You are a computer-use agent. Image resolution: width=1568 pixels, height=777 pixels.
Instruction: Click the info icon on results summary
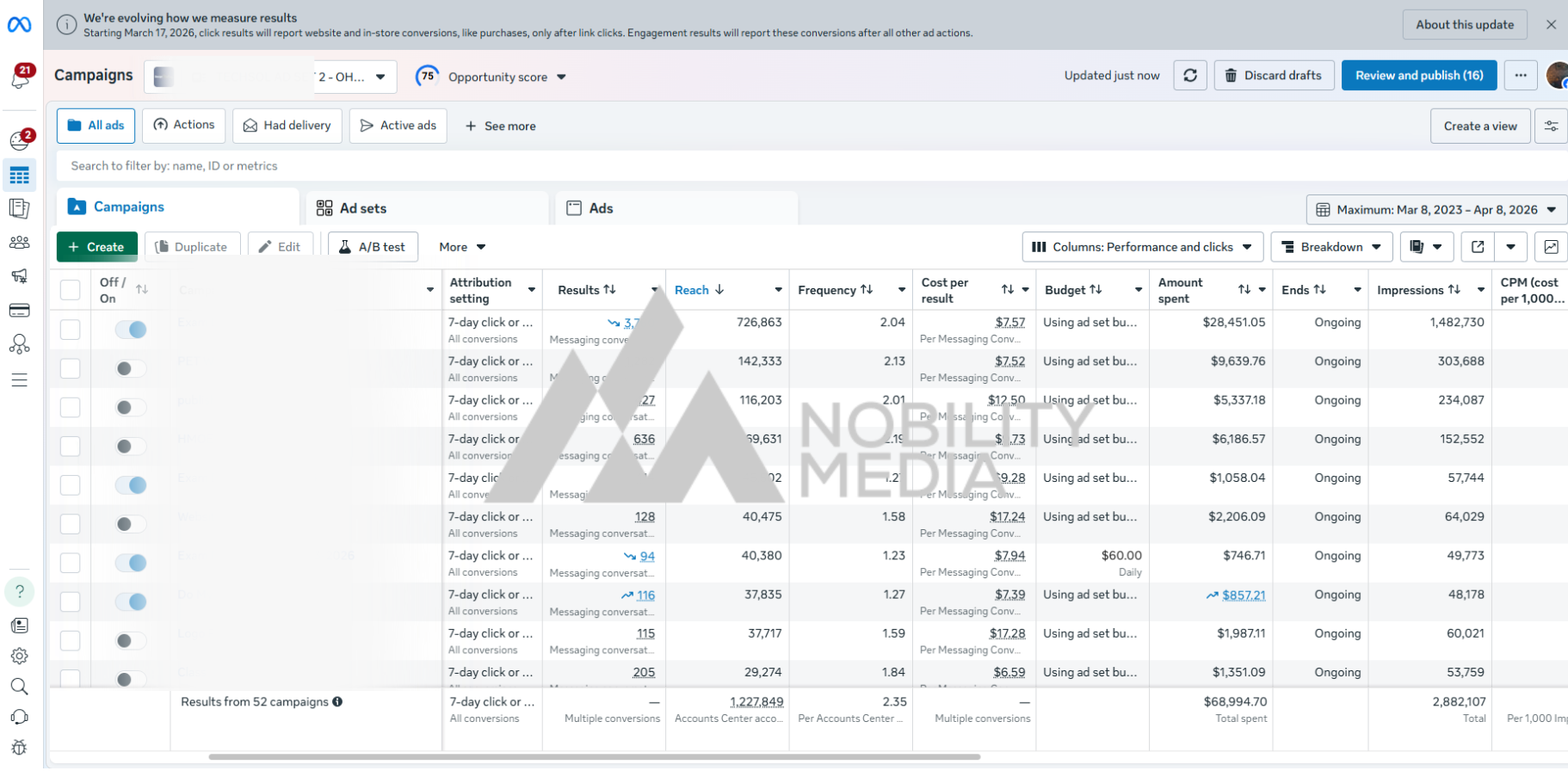337,701
